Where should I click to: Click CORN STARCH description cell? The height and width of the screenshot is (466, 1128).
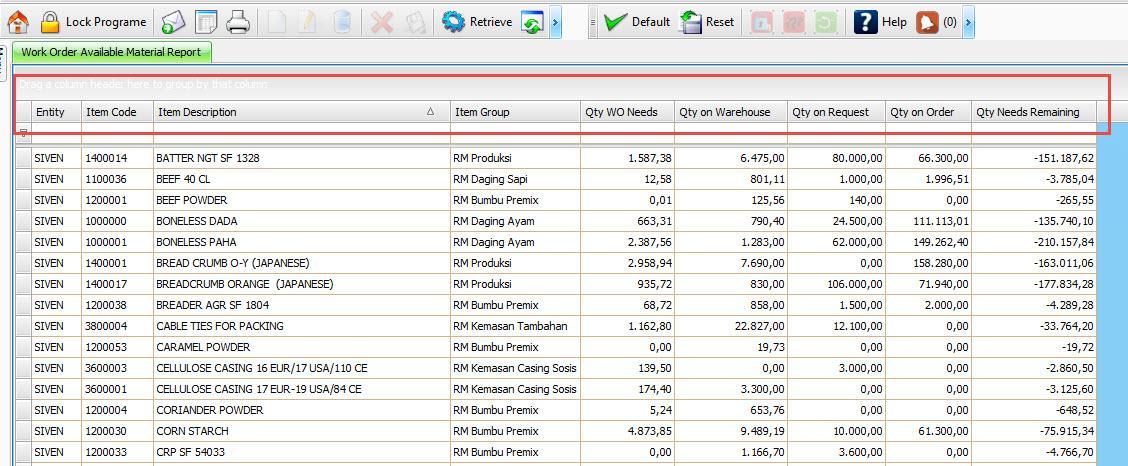tap(302, 431)
